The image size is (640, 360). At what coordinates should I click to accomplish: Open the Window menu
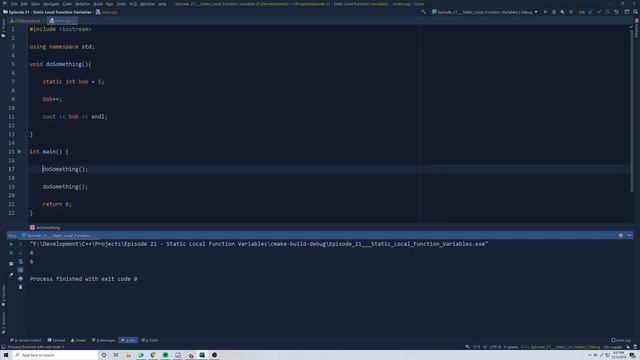(x=147, y=4)
